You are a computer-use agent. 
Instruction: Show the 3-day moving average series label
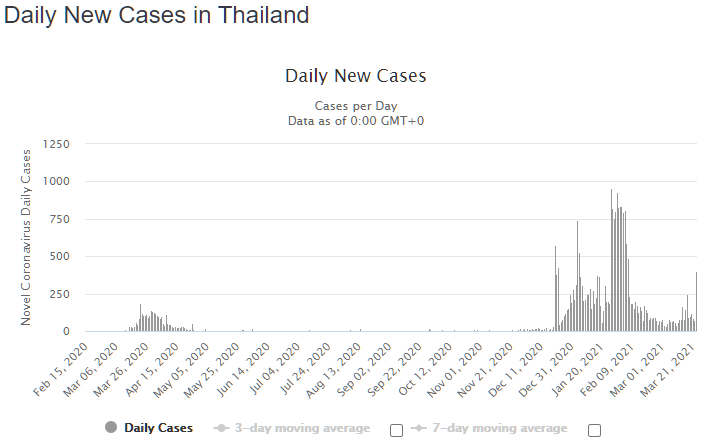(304, 428)
